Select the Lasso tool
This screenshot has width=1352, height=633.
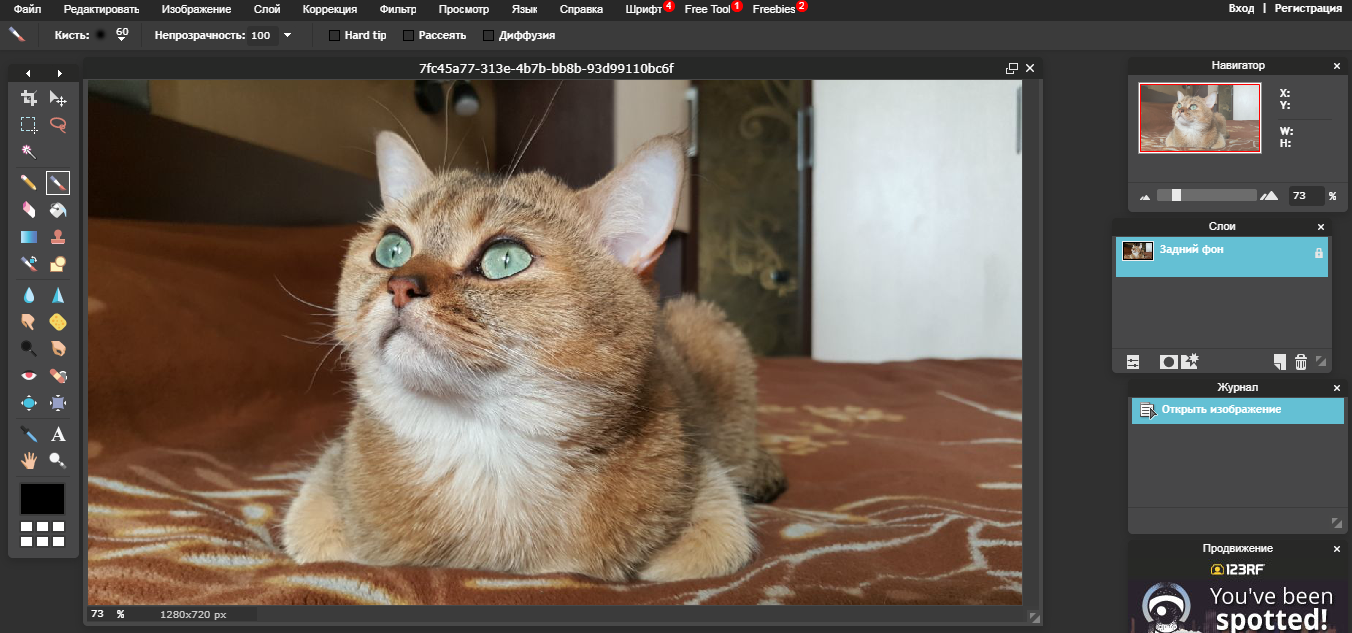click(57, 125)
